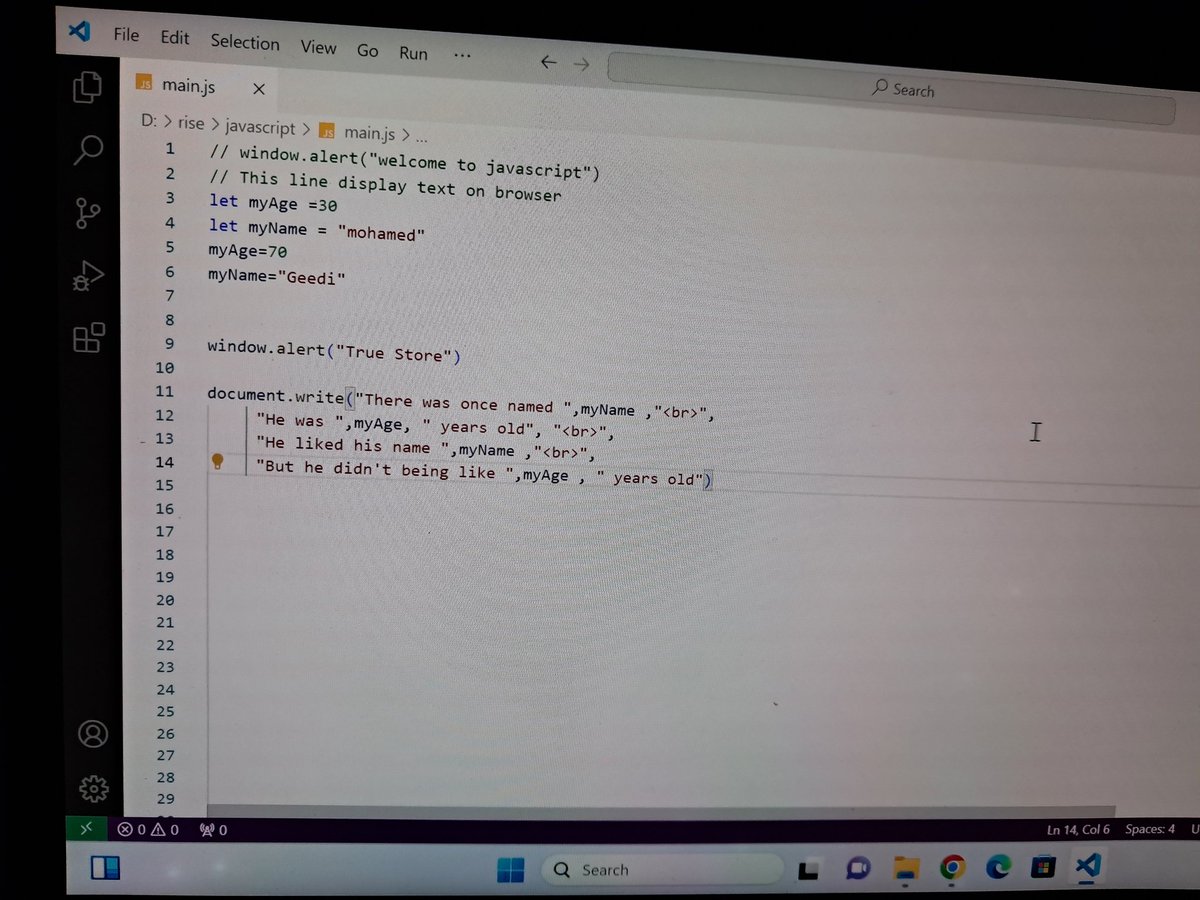The image size is (1200, 900).
Task: Go back with the left arrow
Action: point(547,62)
